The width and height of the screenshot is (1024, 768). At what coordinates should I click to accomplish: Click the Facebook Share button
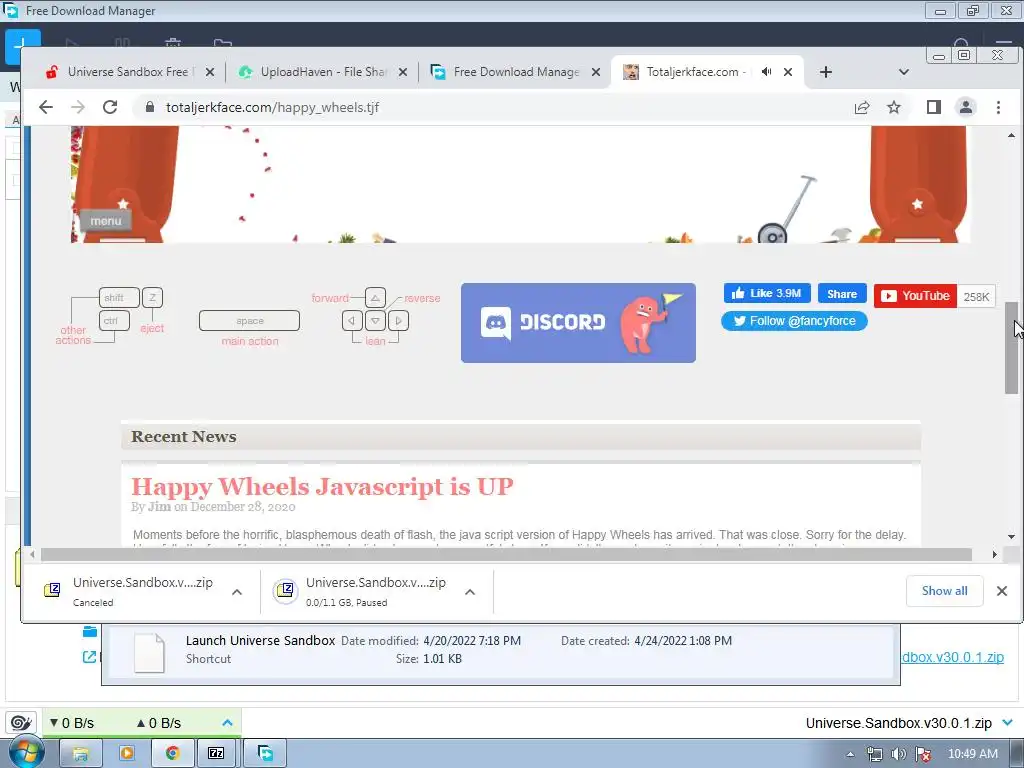[842, 294]
